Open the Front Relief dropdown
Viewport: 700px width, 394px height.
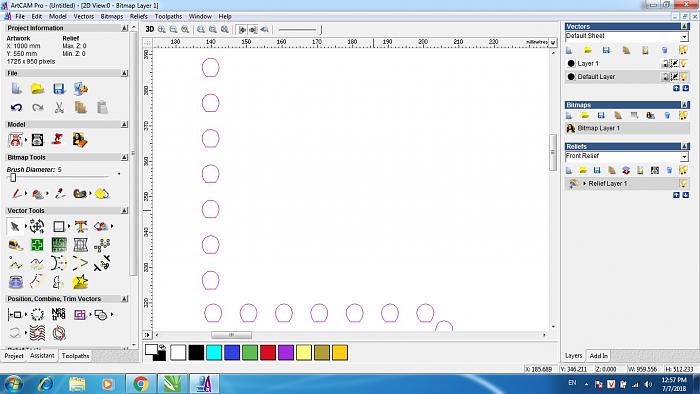pos(627,156)
